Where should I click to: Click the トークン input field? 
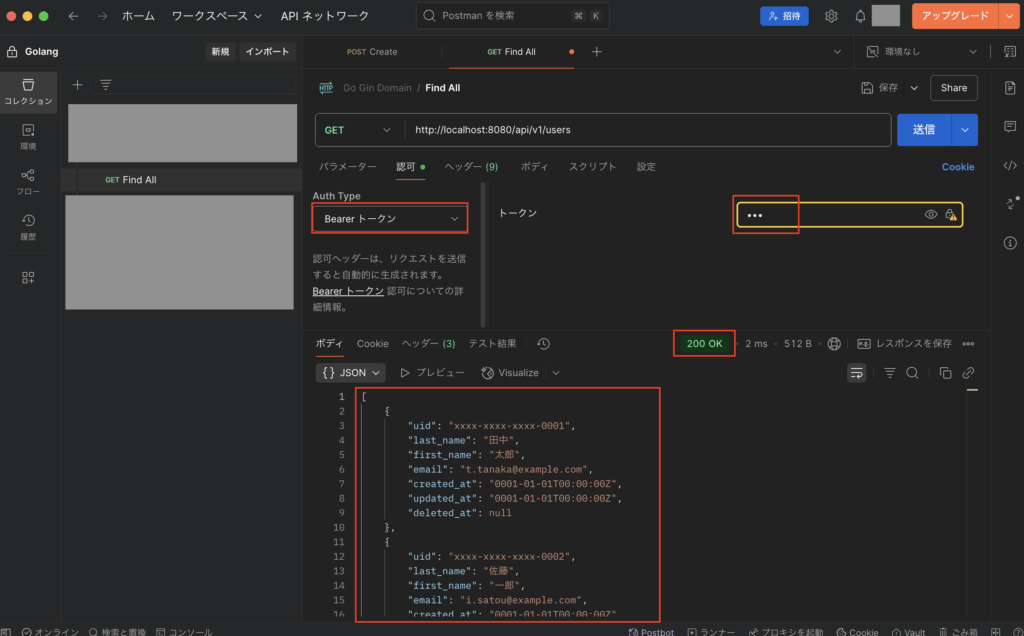point(849,215)
